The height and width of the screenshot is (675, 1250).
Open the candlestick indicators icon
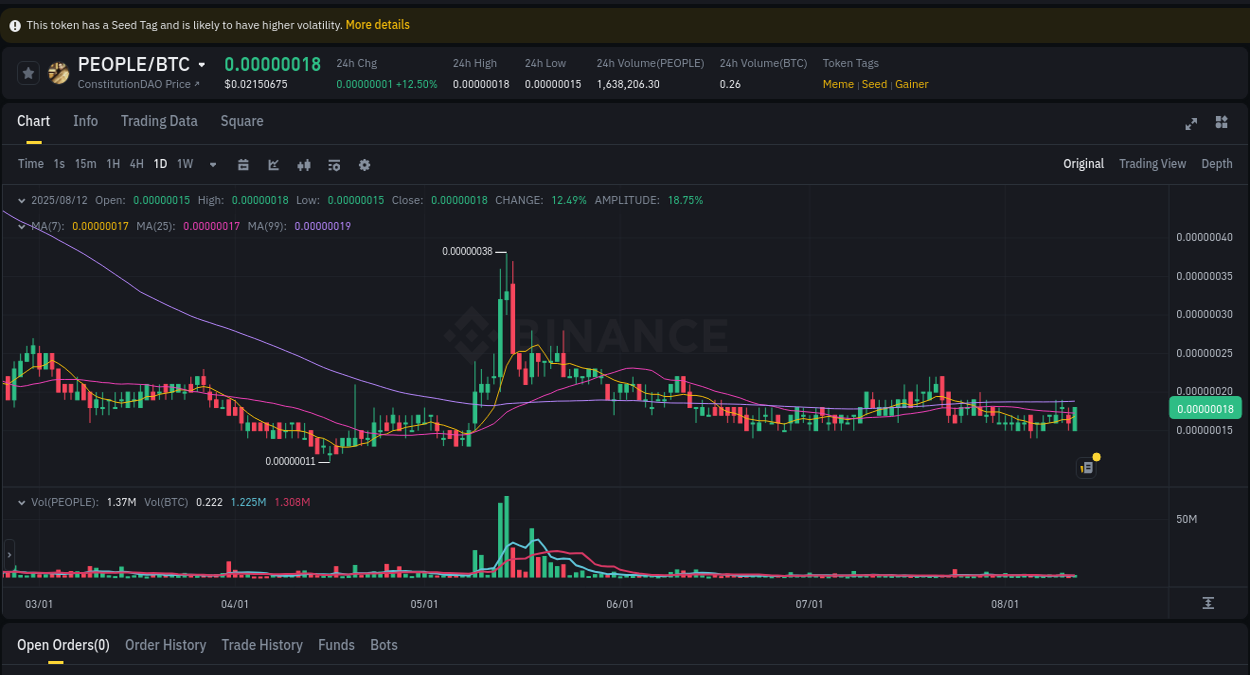304,164
